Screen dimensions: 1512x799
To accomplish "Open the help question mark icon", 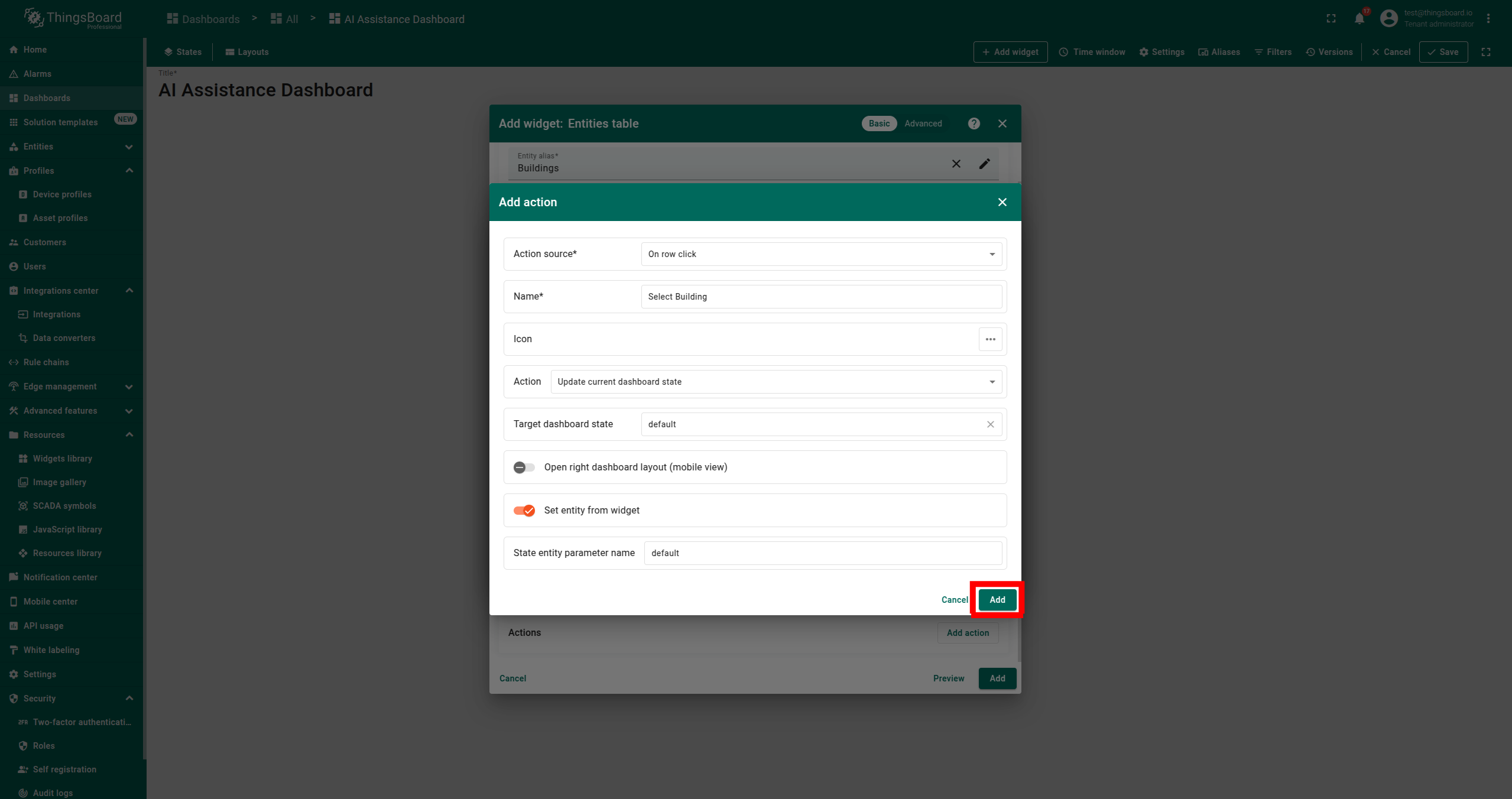I will tap(974, 124).
